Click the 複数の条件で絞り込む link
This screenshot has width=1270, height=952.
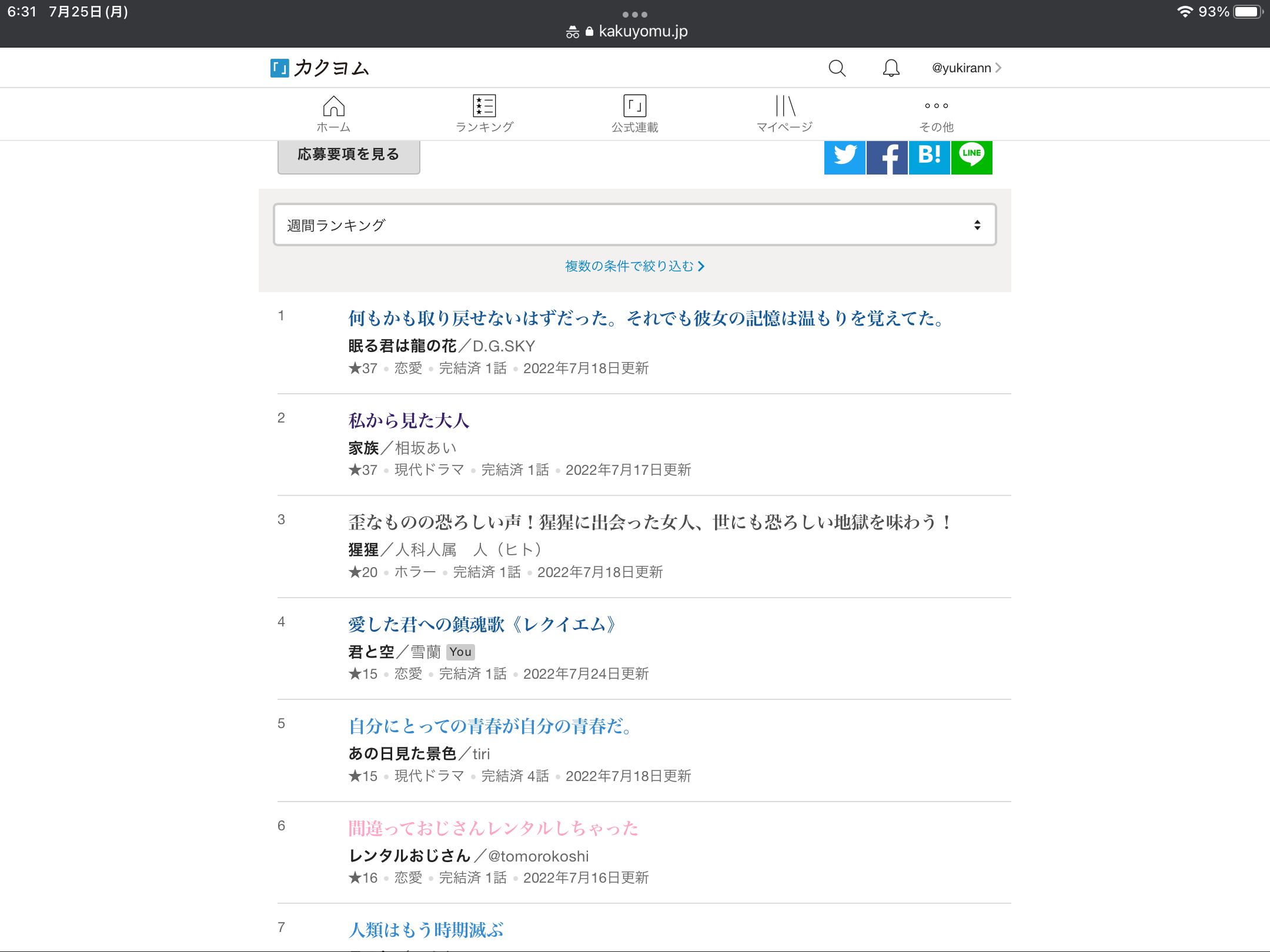click(634, 266)
